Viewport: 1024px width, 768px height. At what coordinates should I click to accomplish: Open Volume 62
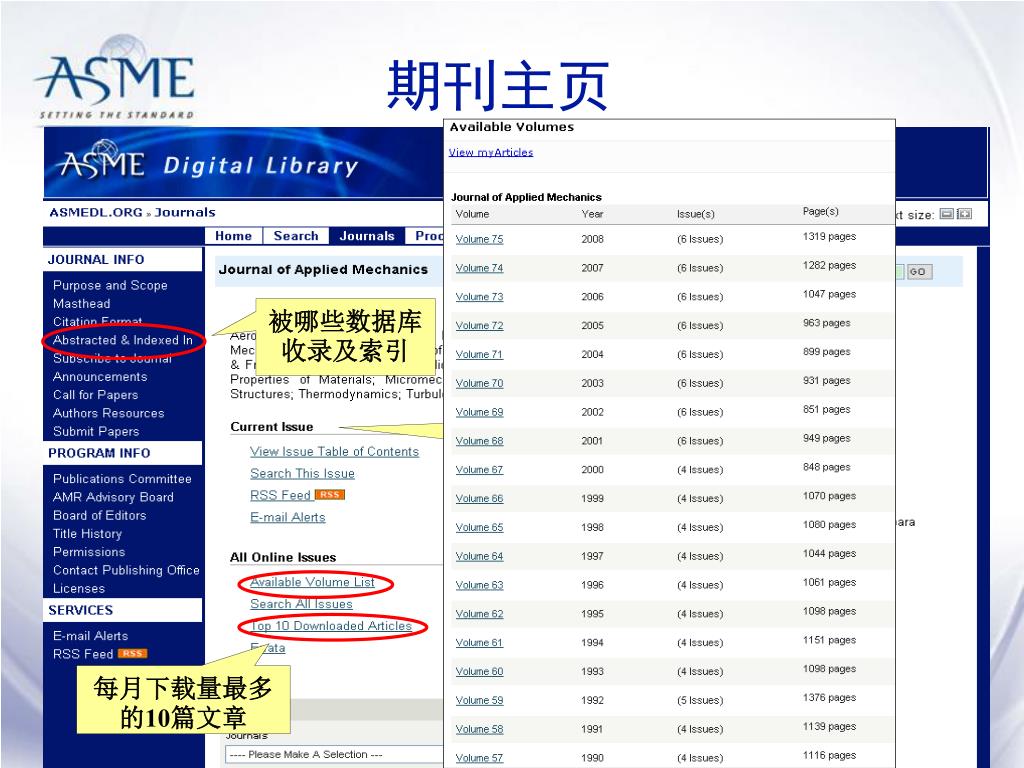[479, 614]
